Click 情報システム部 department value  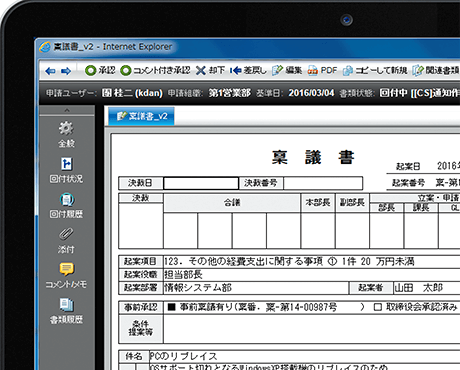tap(198, 288)
